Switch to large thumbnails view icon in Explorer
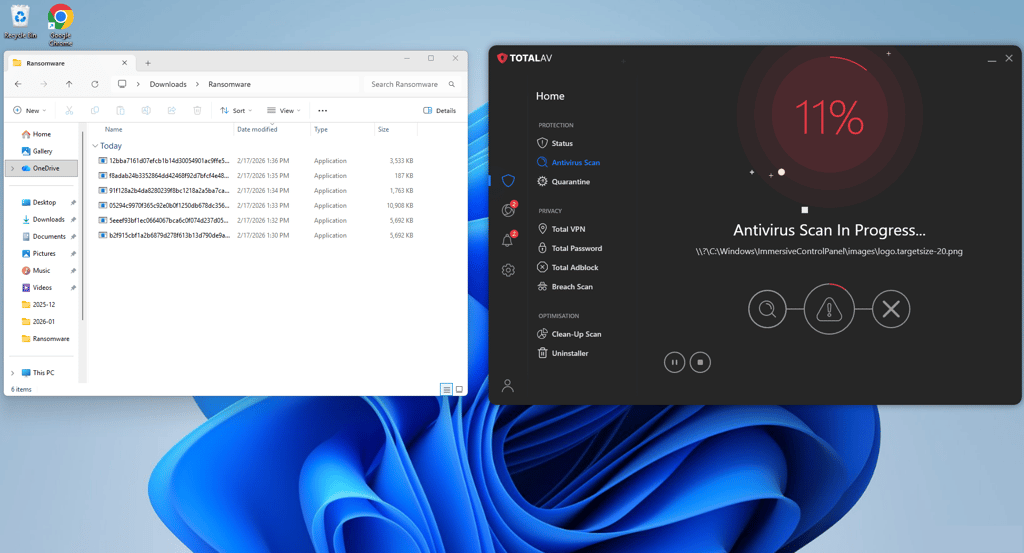The height and width of the screenshot is (553, 1024). coord(459,389)
